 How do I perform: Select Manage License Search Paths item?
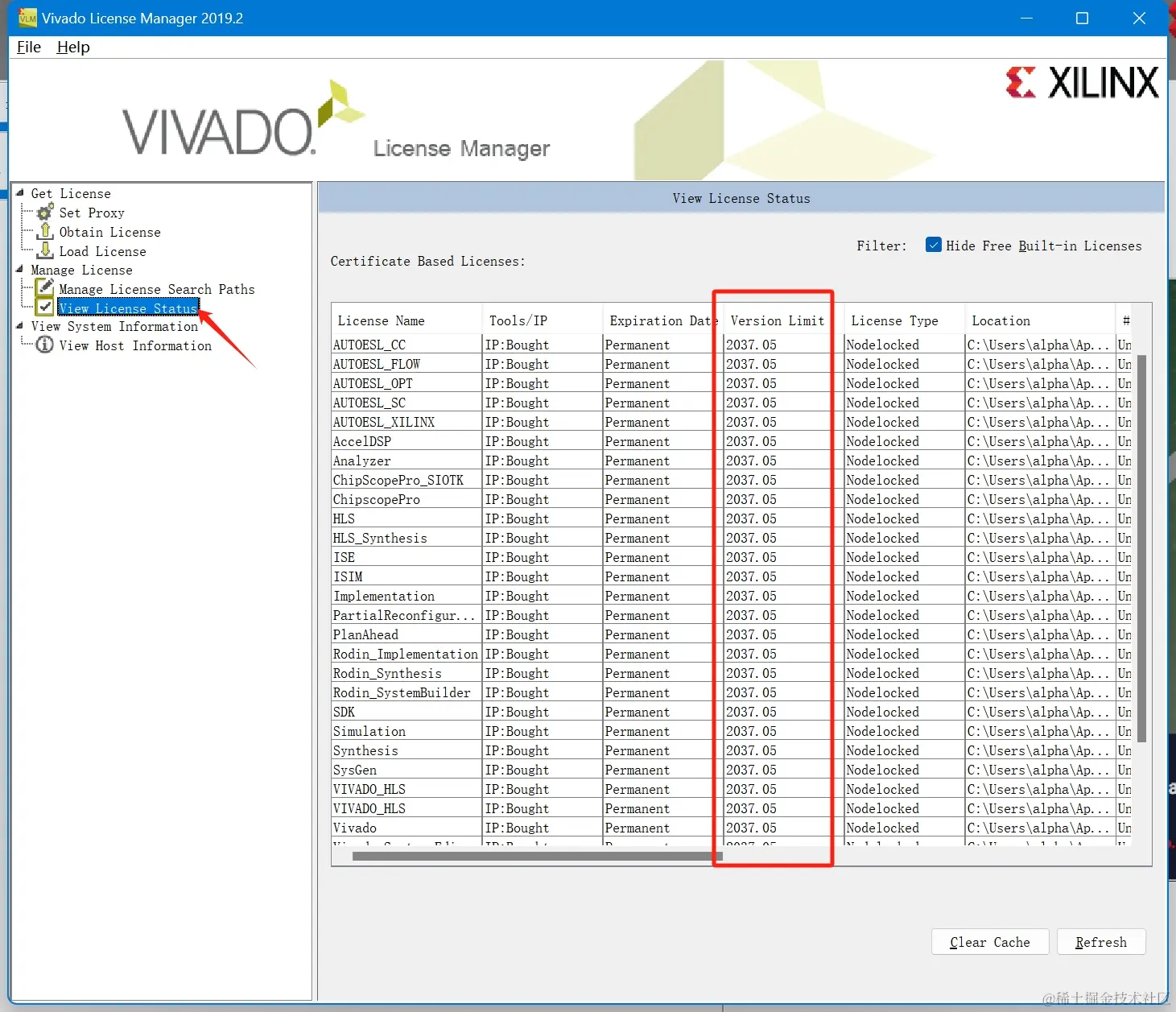click(x=157, y=289)
